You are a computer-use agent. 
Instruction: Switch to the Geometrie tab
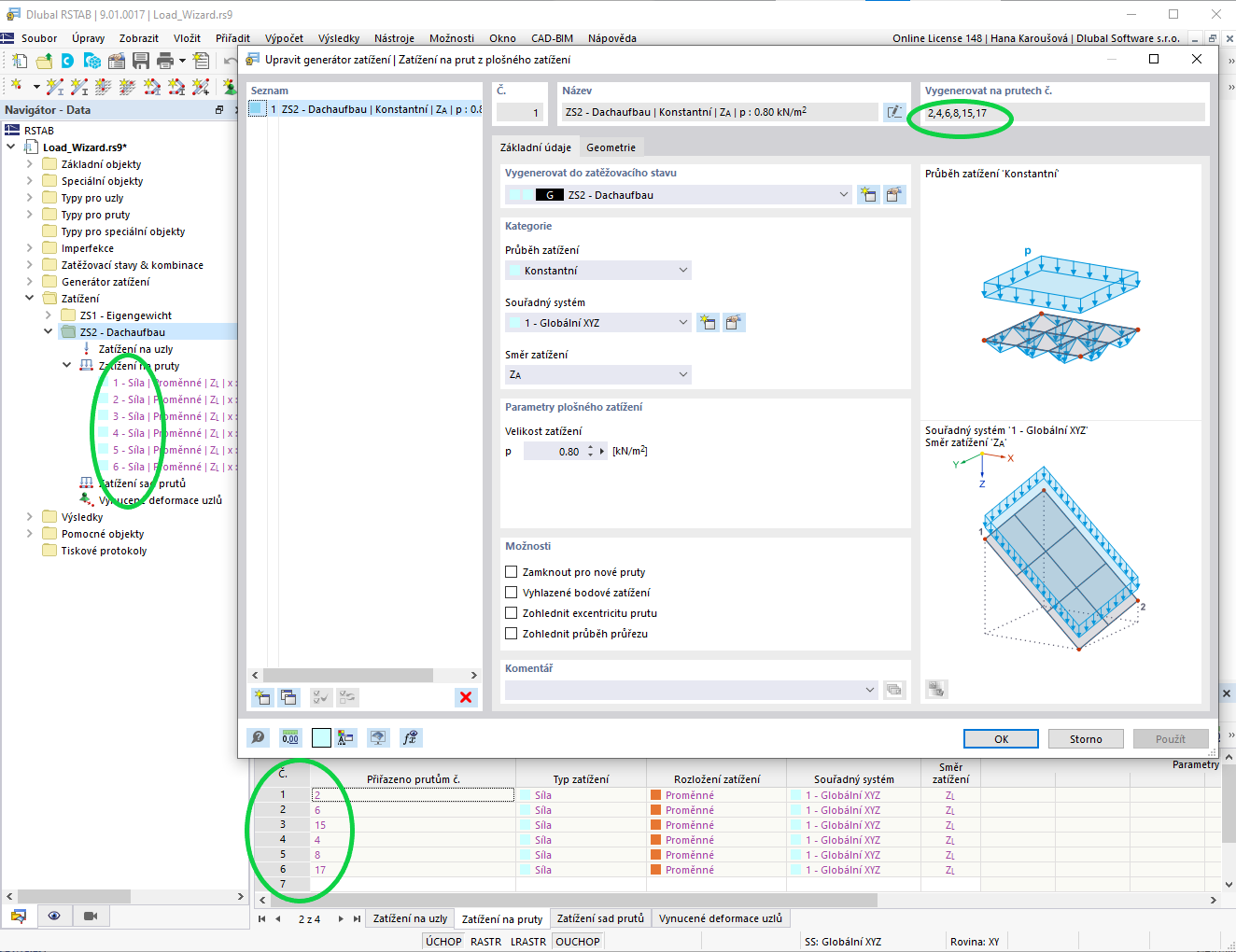(611, 147)
